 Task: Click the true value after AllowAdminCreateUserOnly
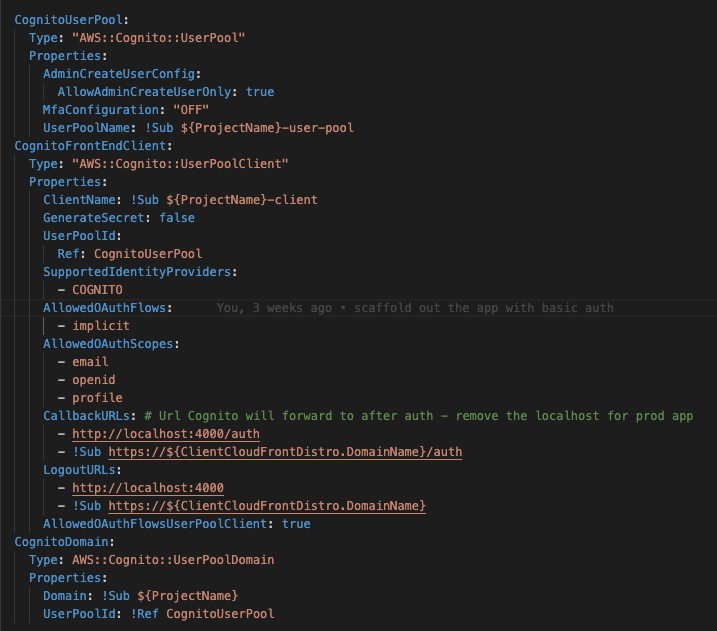pos(260,92)
